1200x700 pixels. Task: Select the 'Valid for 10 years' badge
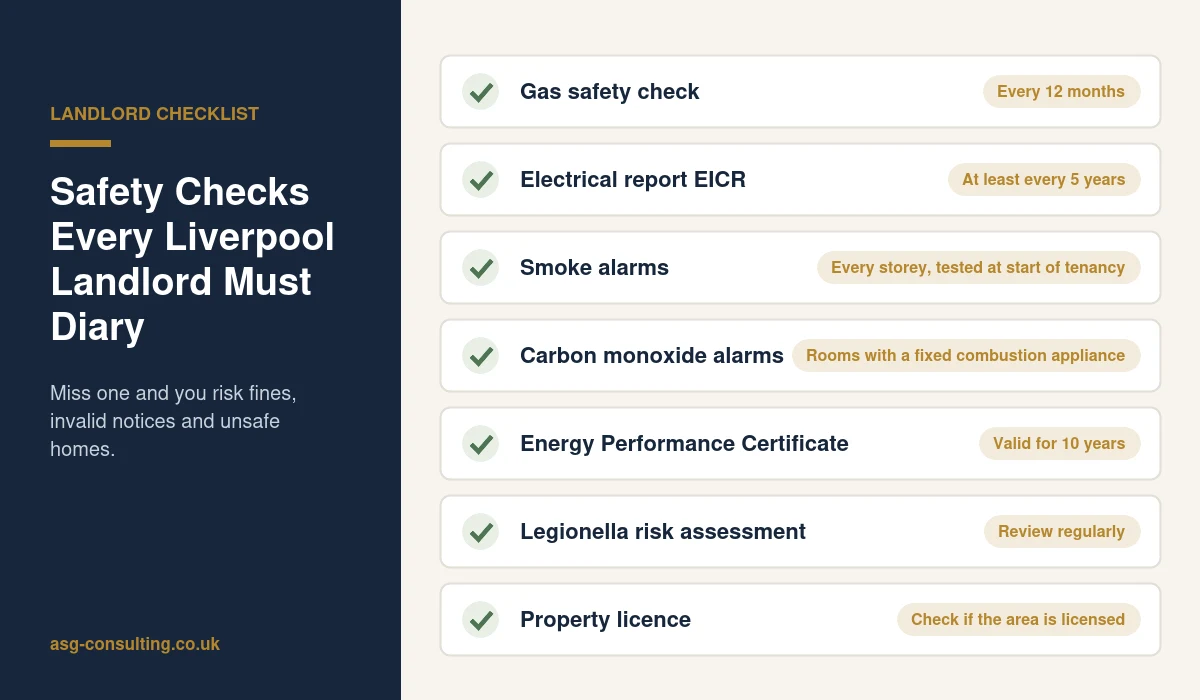click(x=1059, y=444)
